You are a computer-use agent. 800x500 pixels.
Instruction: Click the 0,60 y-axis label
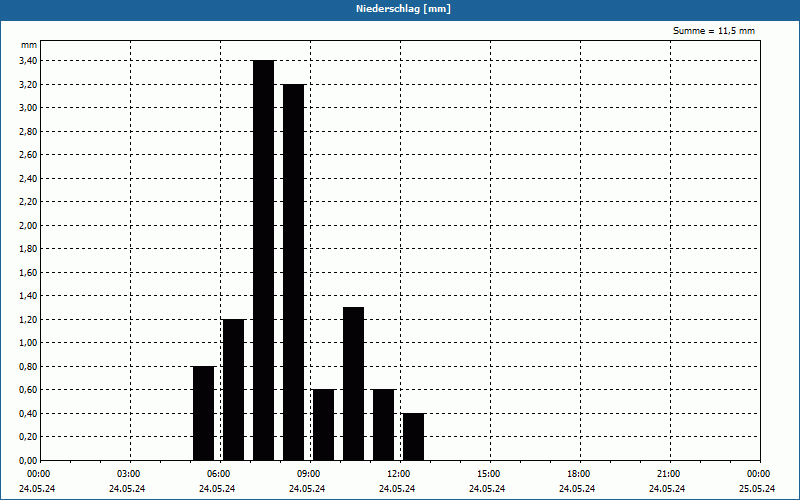coord(28,390)
